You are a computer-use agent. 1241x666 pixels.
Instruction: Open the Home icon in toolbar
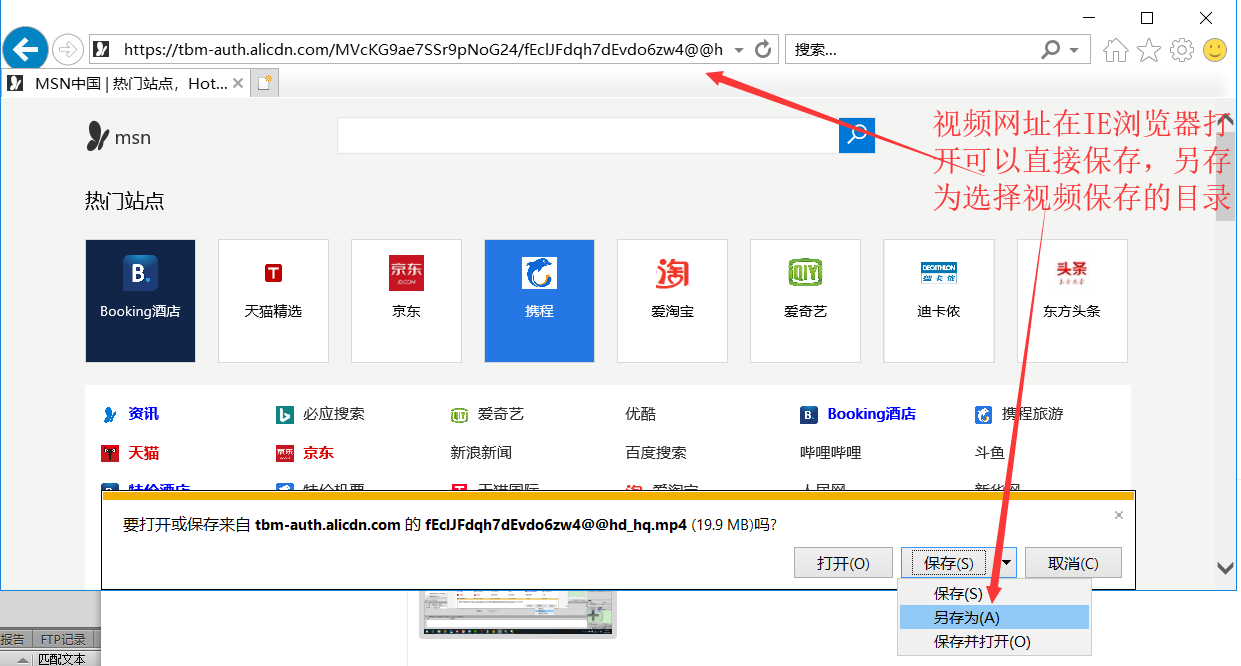[x=1116, y=49]
